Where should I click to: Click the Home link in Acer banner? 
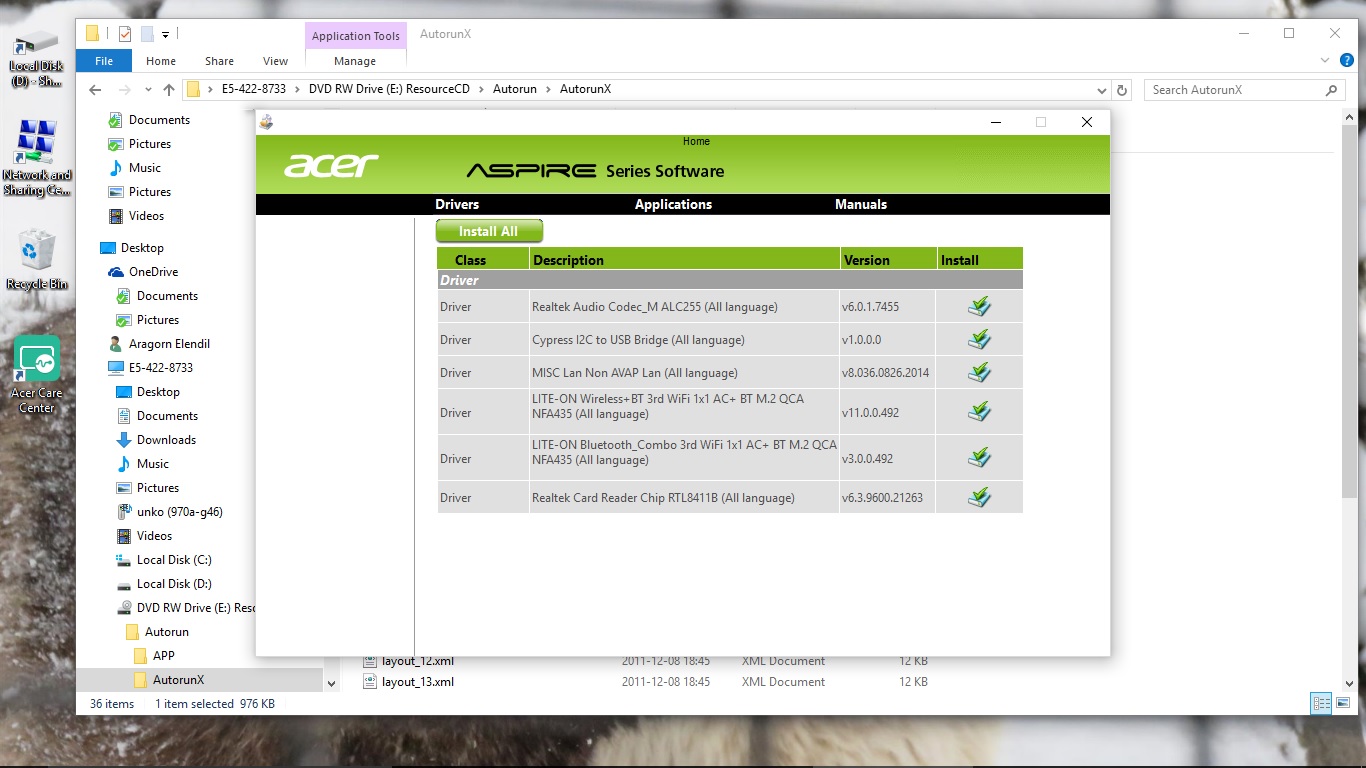tap(696, 141)
